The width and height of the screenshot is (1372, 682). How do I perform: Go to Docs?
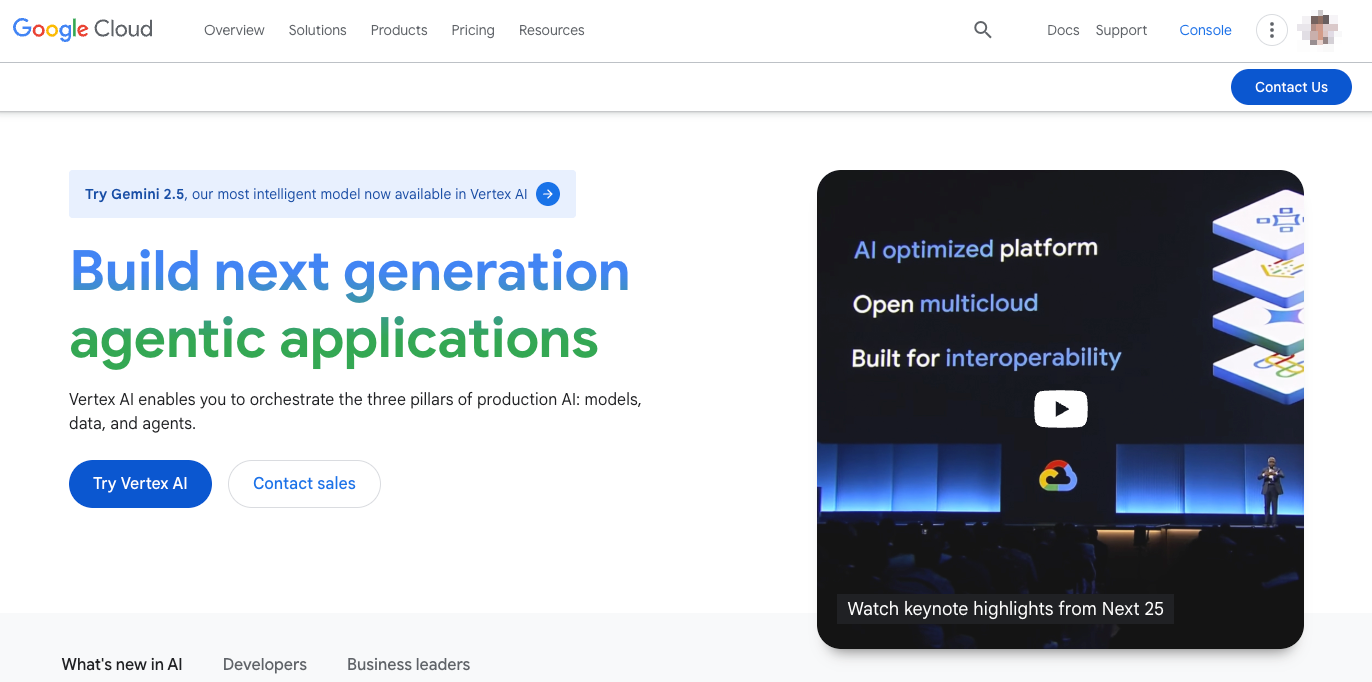(x=1063, y=30)
